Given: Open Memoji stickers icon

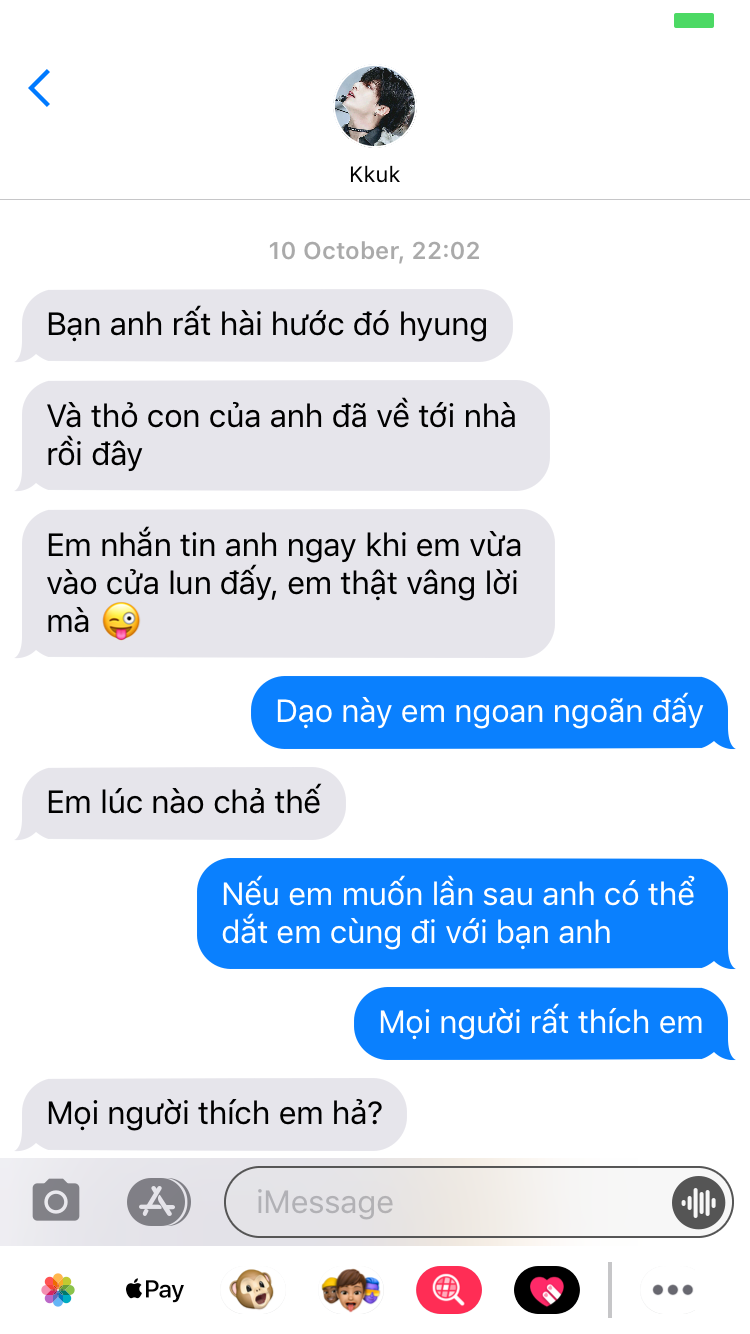Looking at the screenshot, I should click(349, 1290).
